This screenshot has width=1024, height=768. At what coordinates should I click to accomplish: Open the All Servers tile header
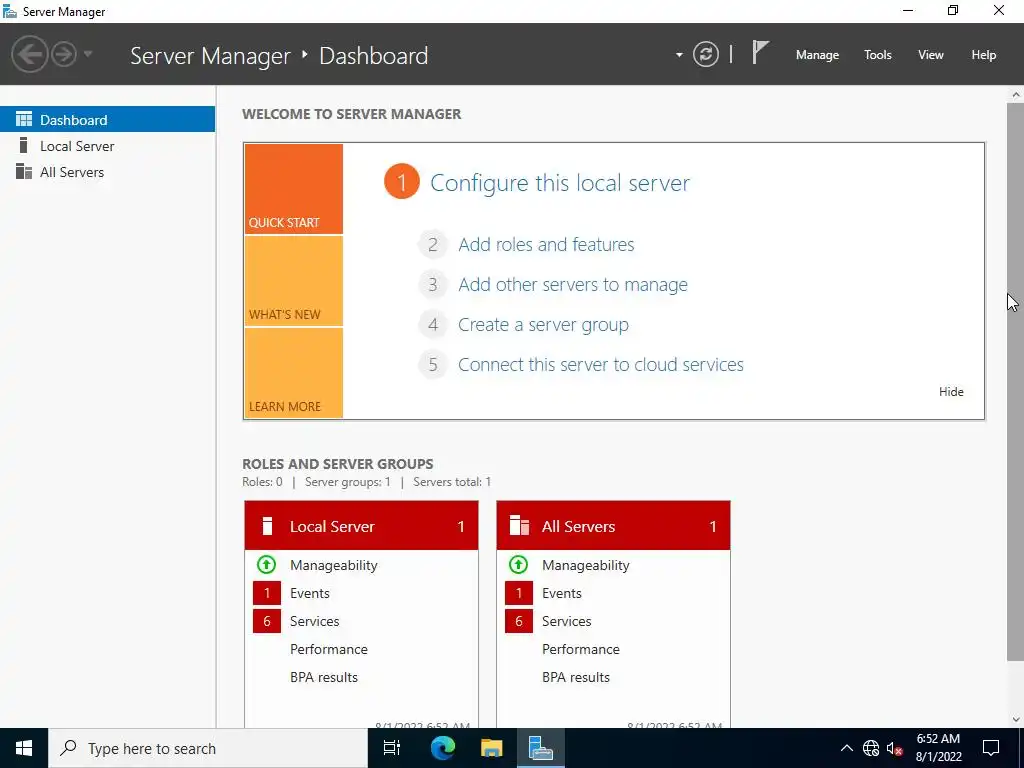pyautogui.click(x=613, y=526)
